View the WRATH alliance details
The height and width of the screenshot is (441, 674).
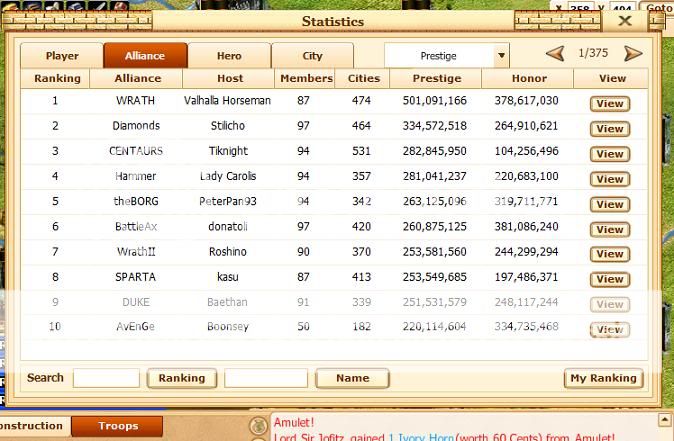tap(609, 103)
